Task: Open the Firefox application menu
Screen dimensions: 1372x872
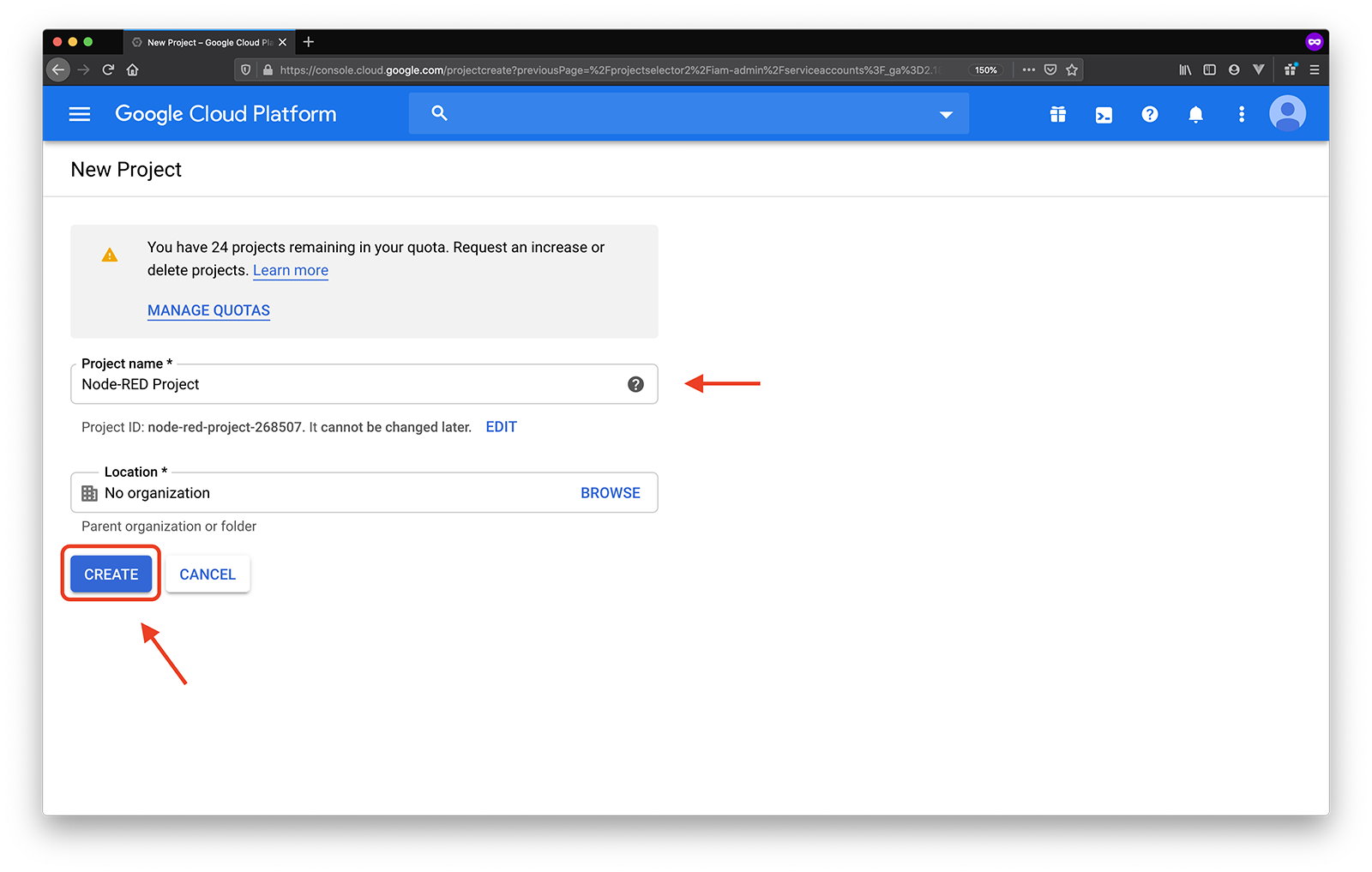Action: (1314, 70)
